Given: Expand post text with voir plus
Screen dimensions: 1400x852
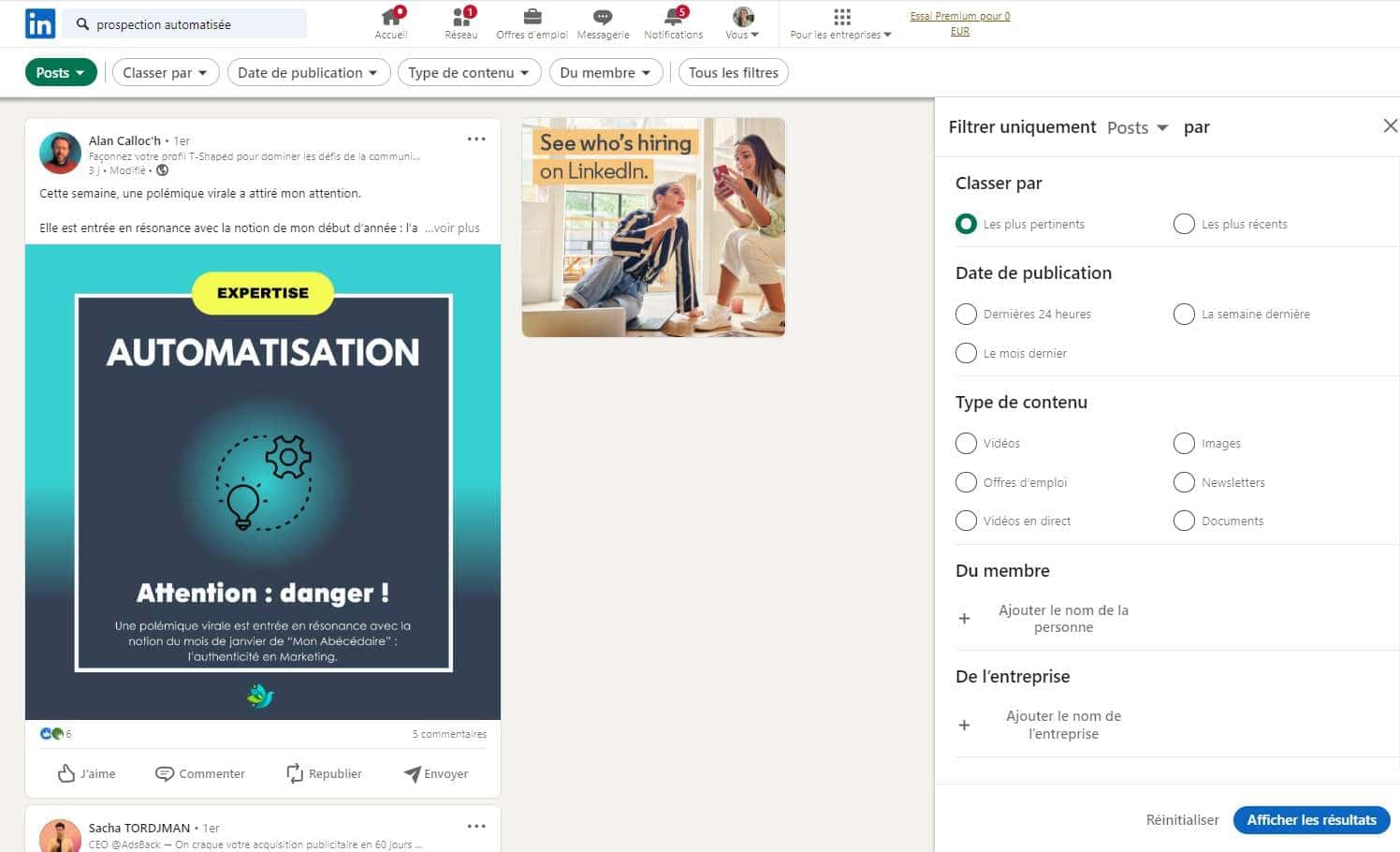Looking at the screenshot, I should 452,228.
